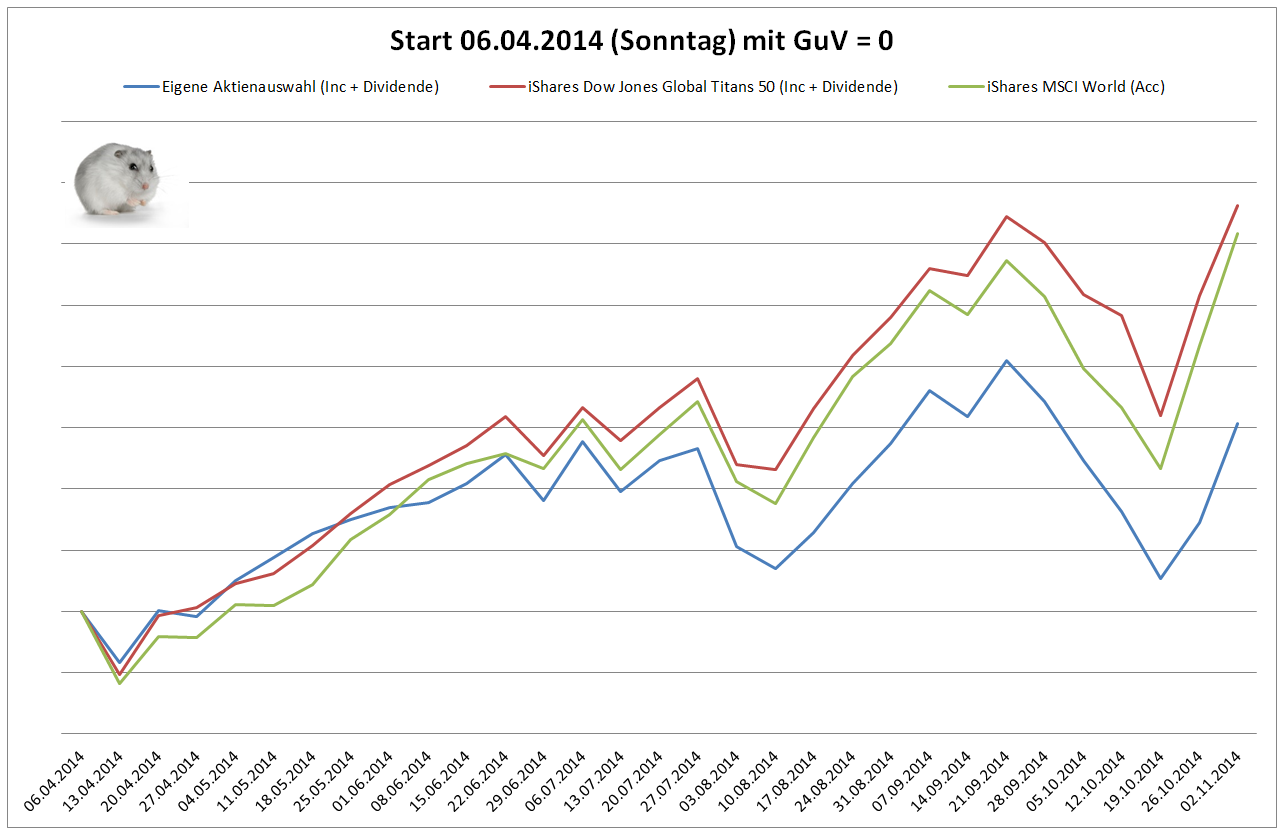1283x834 pixels.
Task: Click red line peak at 21.09.2014
Action: [1006, 216]
